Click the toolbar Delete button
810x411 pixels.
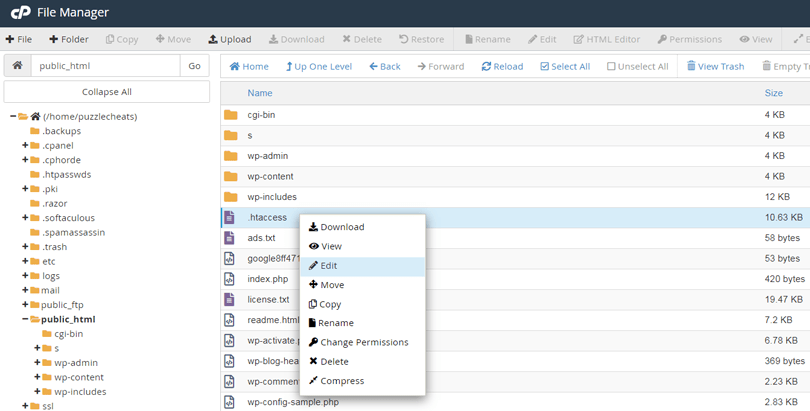point(362,39)
